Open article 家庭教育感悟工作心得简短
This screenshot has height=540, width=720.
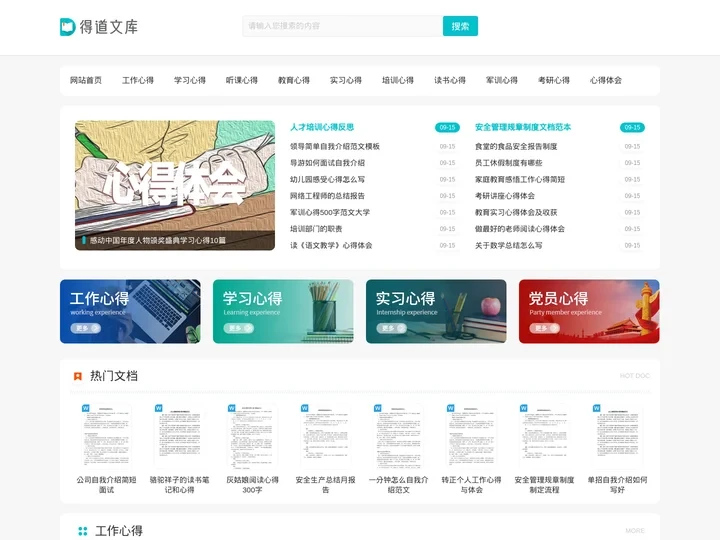(x=520, y=180)
